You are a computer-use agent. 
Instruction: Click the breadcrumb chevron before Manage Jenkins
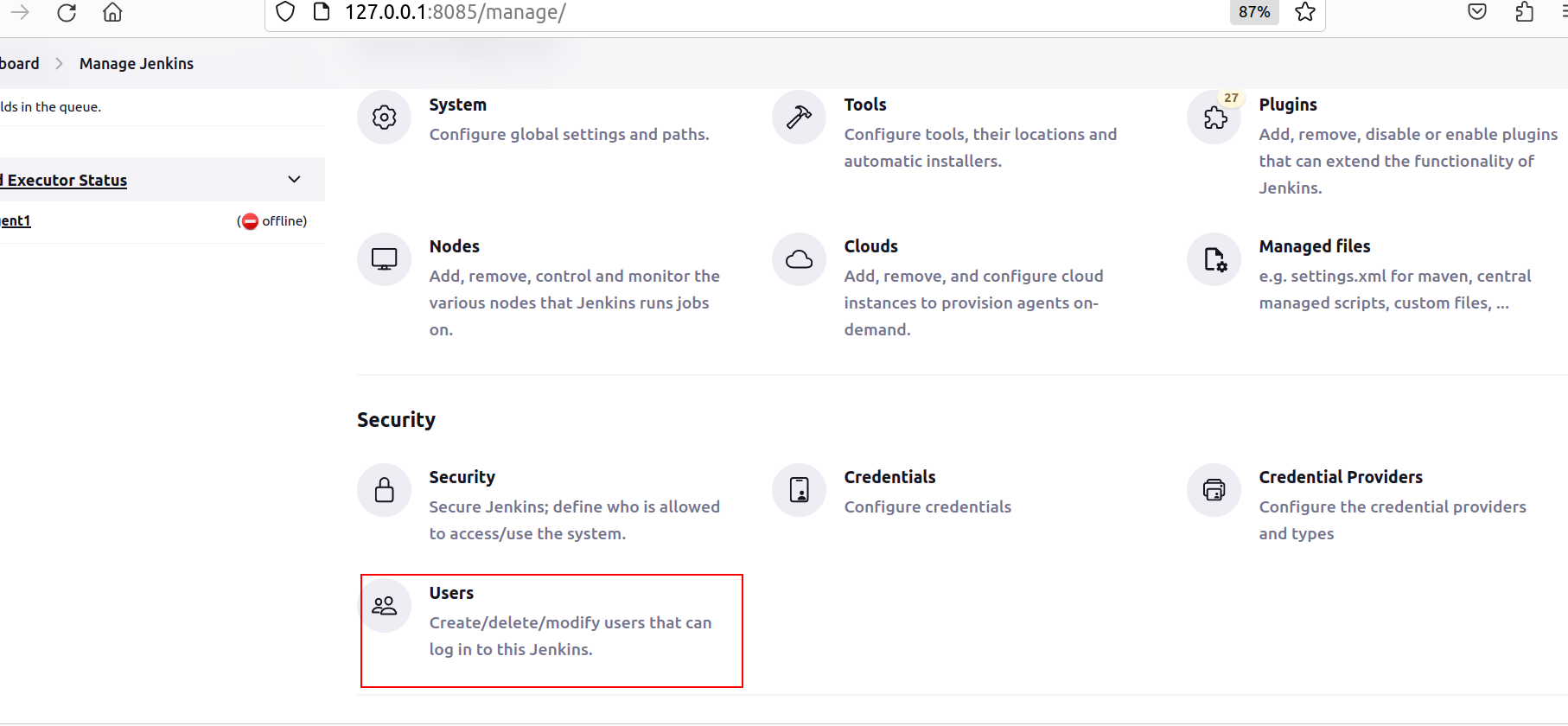pyautogui.click(x=59, y=63)
